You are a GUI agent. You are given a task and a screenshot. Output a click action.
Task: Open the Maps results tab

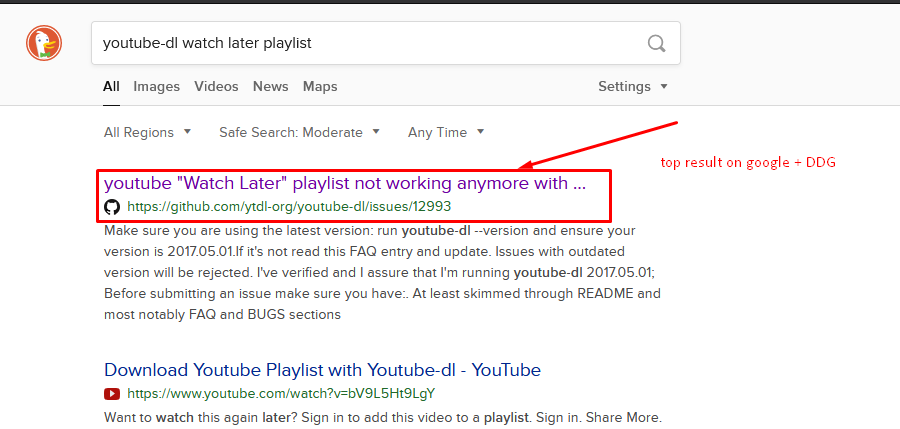320,87
